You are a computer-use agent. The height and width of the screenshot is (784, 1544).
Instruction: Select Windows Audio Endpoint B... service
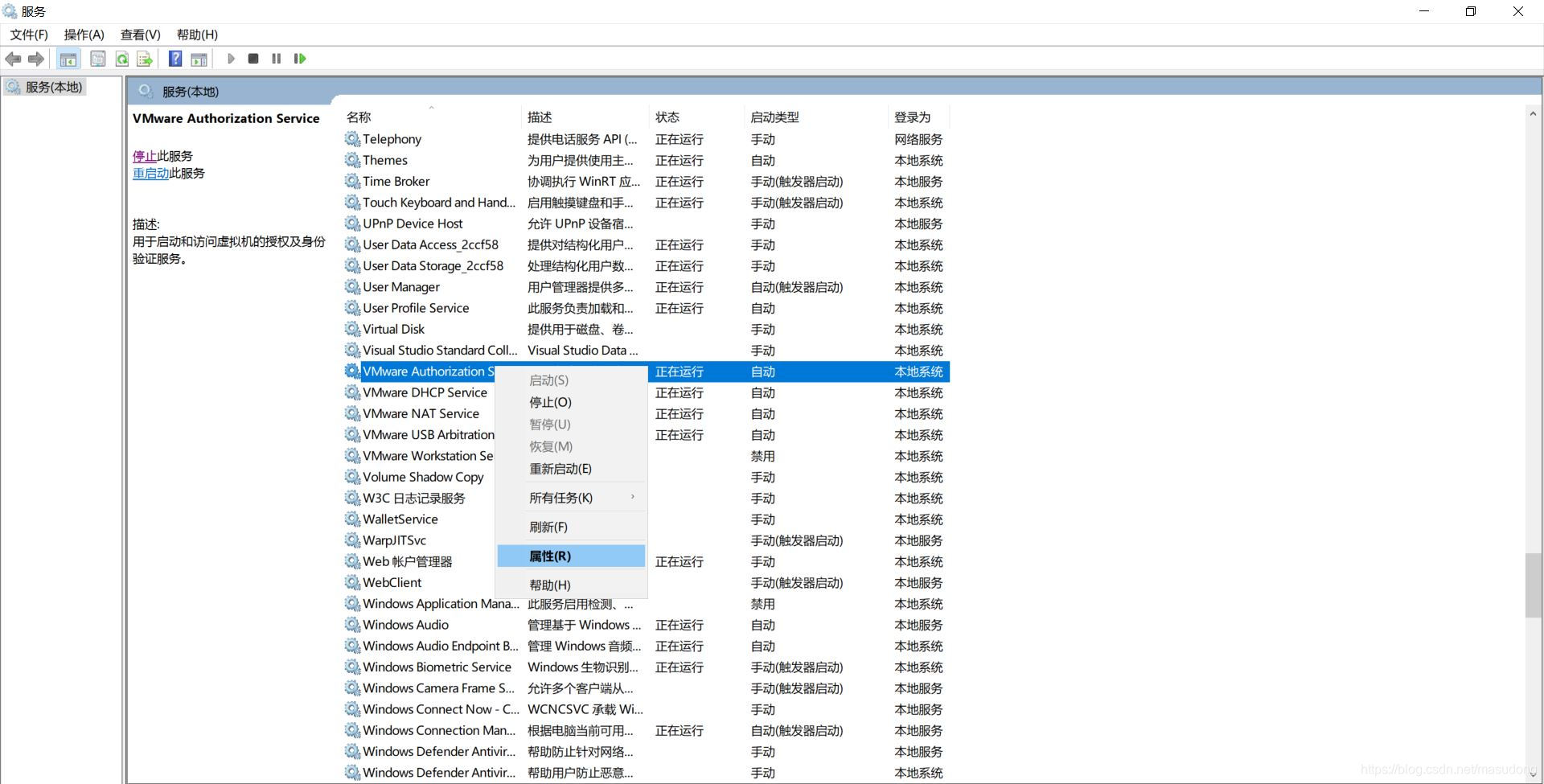tap(646, 646)
